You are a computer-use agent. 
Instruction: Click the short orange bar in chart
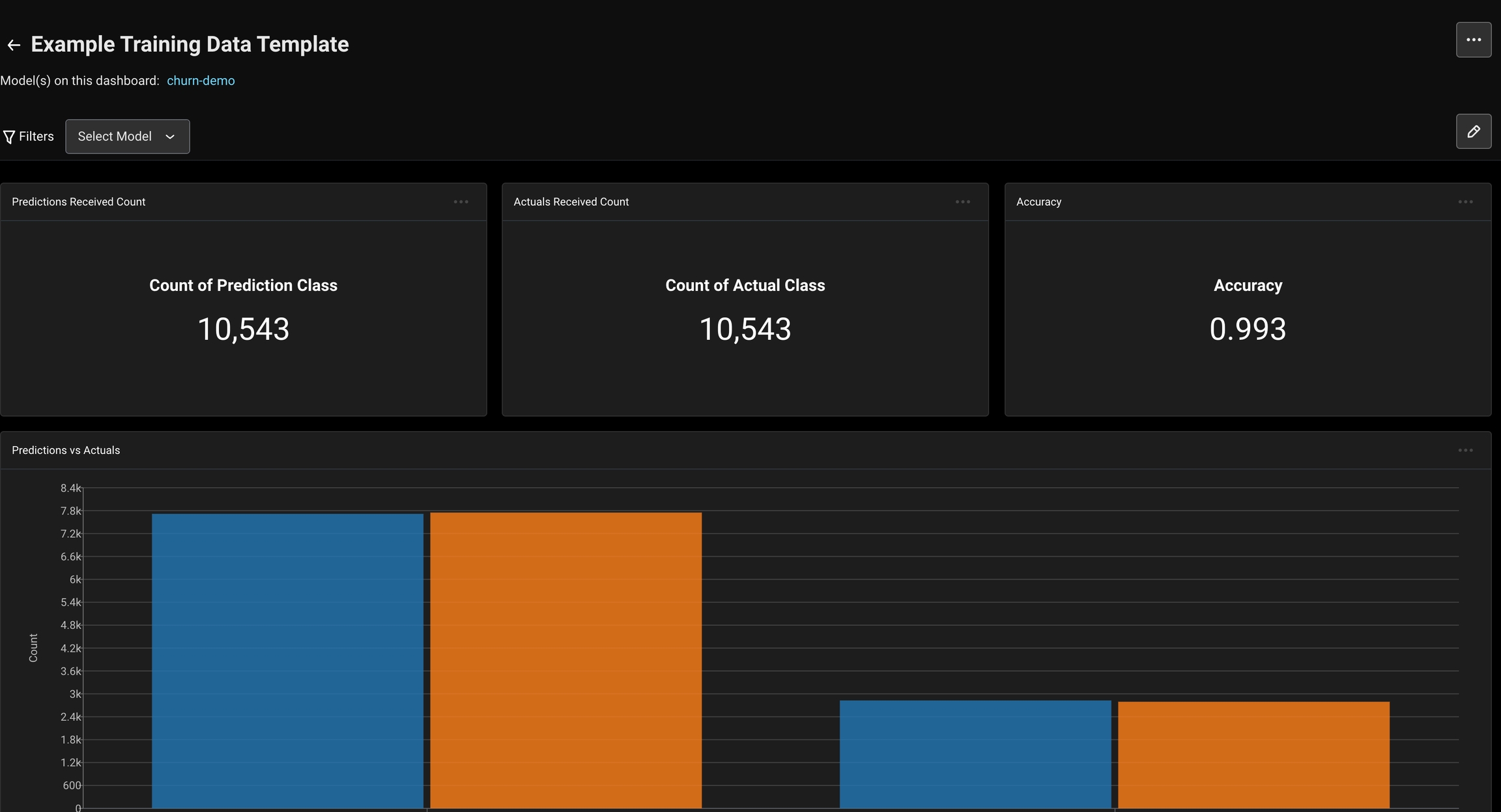tap(1253, 754)
